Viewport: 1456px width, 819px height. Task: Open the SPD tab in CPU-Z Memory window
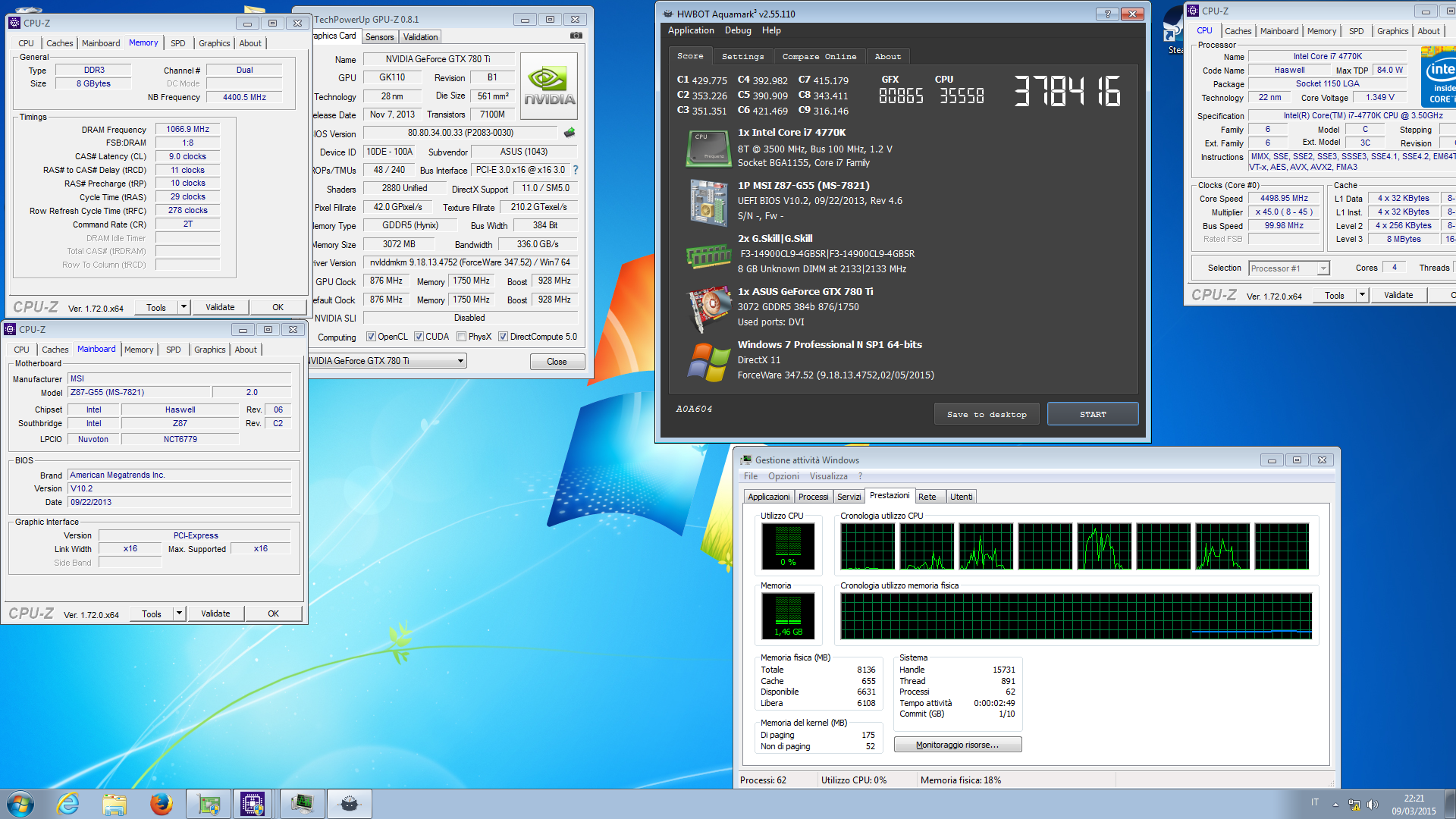tap(177, 43)
